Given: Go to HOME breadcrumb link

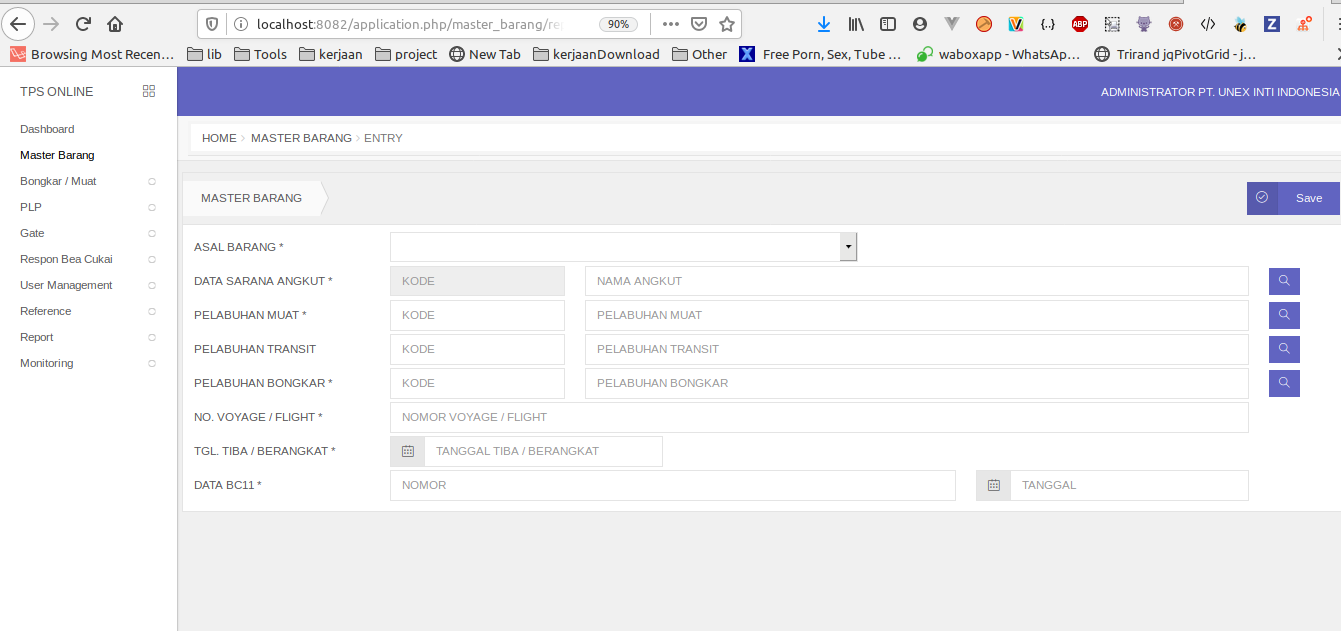Looking at the screenshot, I should pos(219,138).
